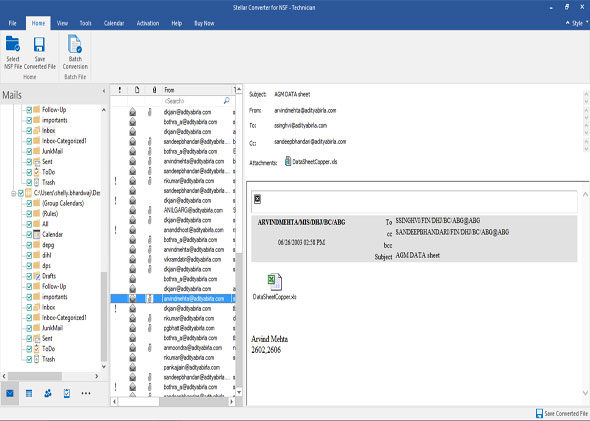Screen dimensions: 590x421
Task: Toggle the Drafts folder checkbox
Action: pos(29,276)
